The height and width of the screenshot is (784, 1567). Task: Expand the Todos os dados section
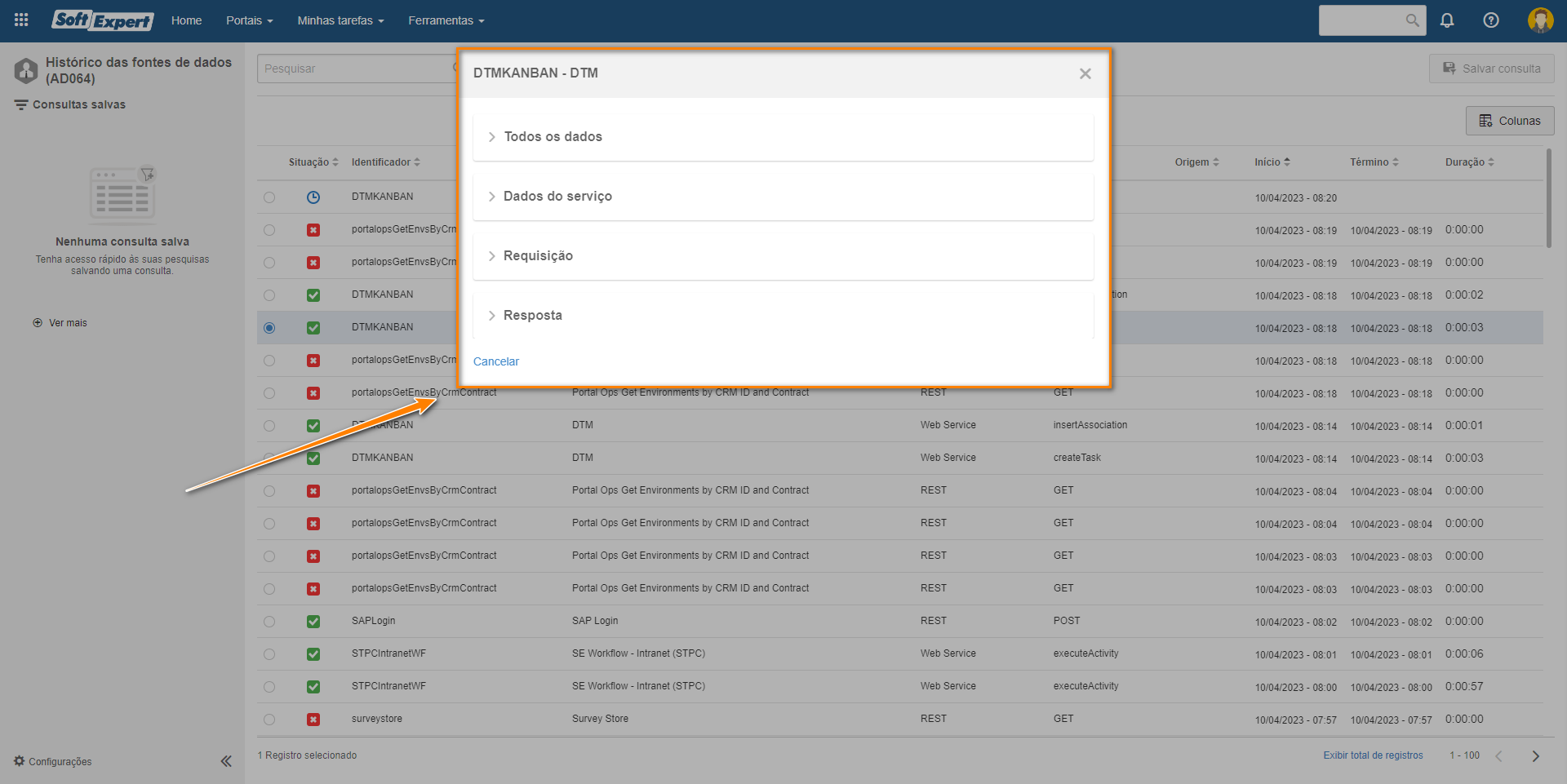point(553,137)
